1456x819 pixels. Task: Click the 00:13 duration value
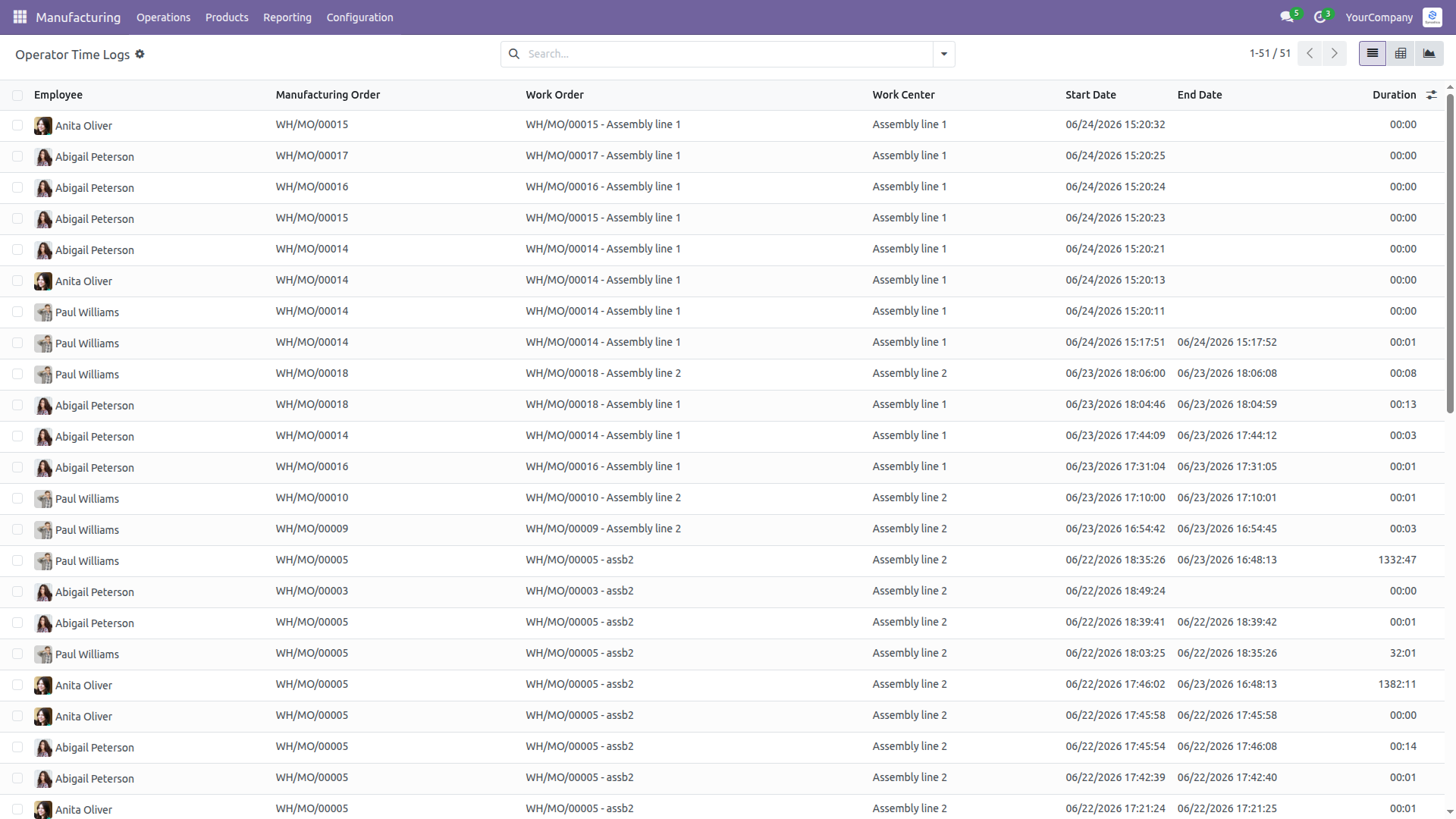pos(1403,404)
